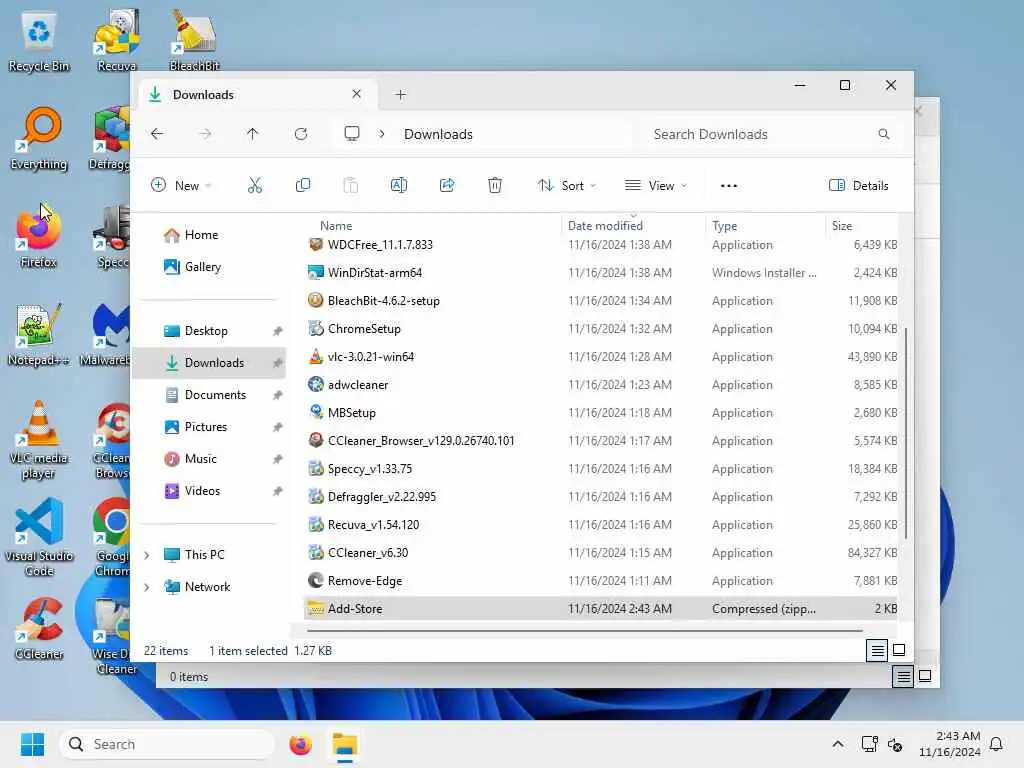Close the Downloads tab
The height and width of the screenshot is (768, 1024).
(x=357, y=94)
